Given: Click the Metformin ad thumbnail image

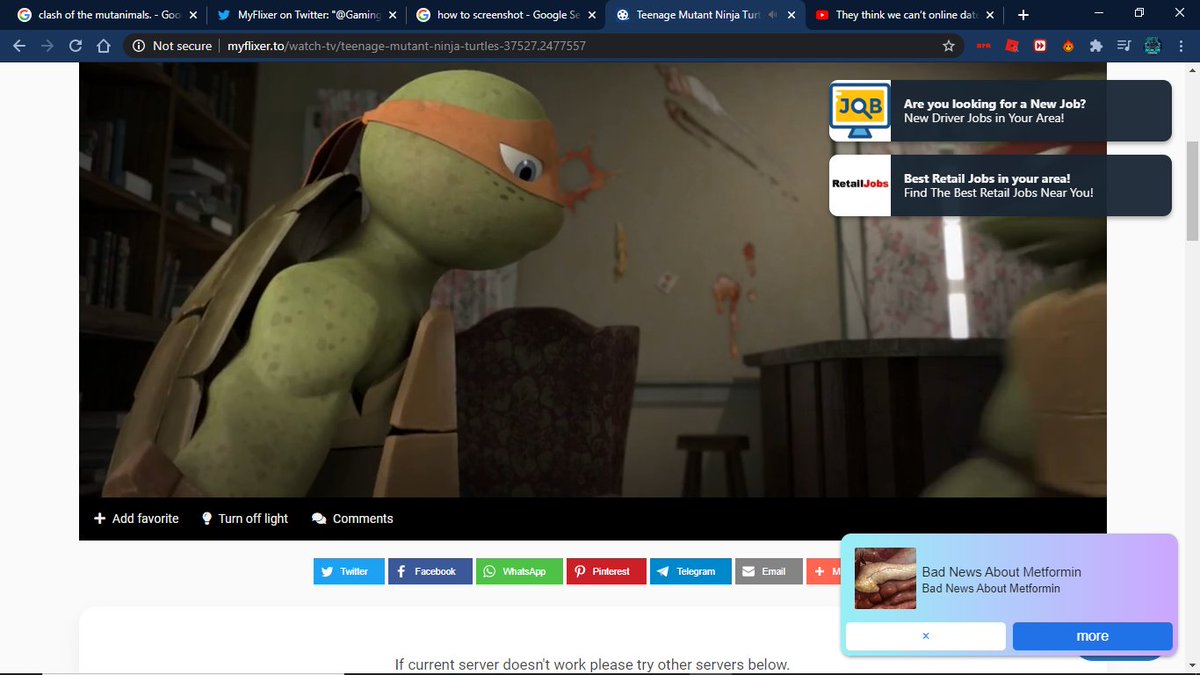Looking at the screenshot, I should (886, 578).
